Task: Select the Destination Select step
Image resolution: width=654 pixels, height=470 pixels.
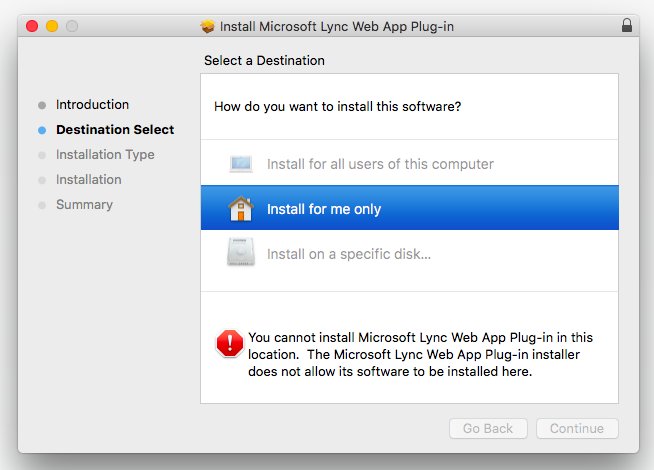Action: click(115, 130)
